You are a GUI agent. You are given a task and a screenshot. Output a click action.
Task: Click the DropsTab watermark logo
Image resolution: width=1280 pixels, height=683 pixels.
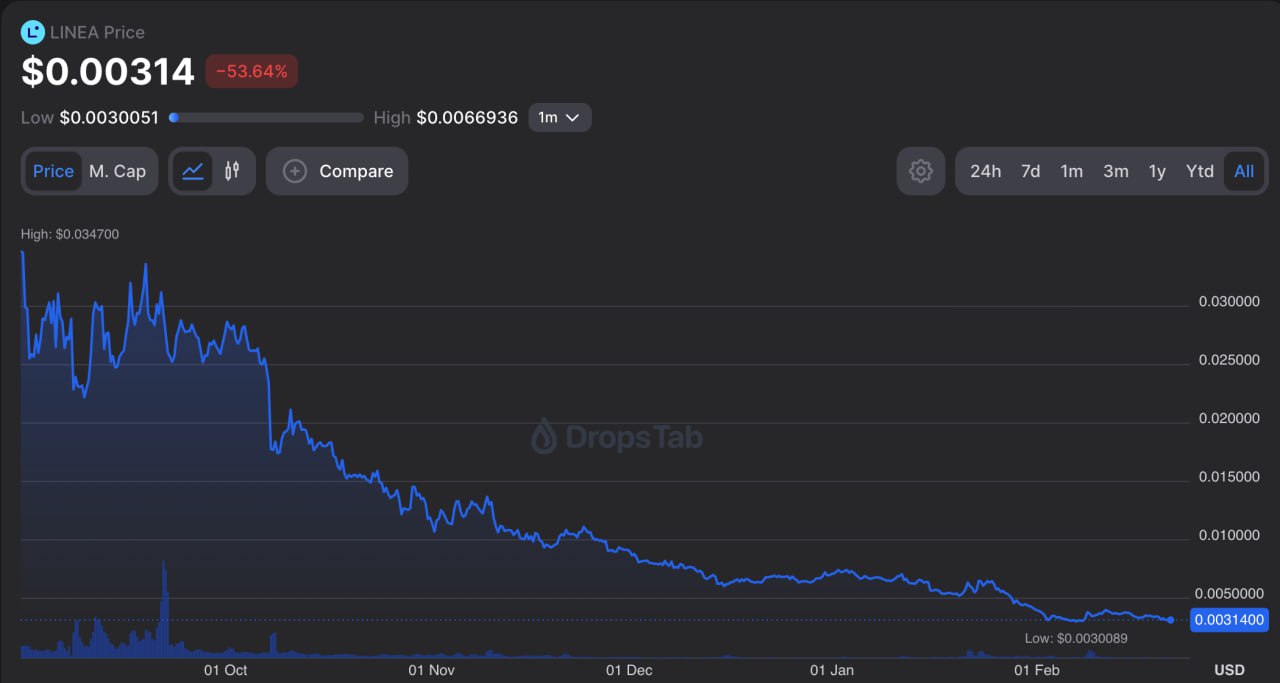point(616,436)
